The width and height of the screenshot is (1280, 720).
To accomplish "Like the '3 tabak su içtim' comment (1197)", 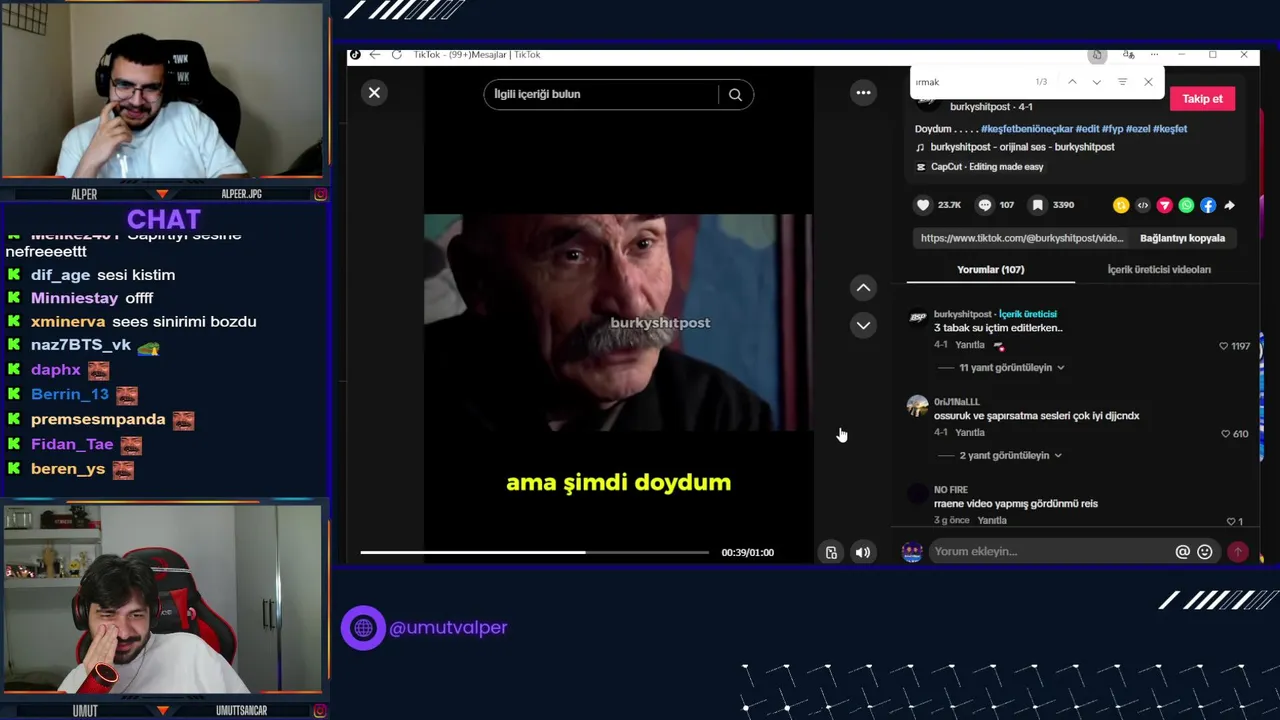I will pyautogui.click(x=1223, y=346).
